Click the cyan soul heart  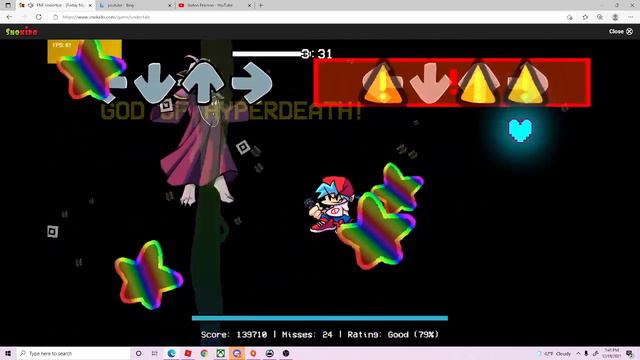520,130
